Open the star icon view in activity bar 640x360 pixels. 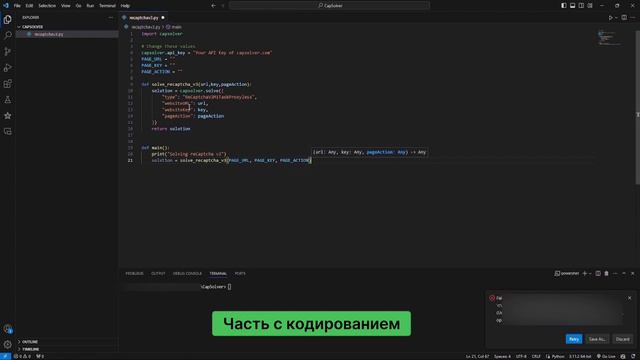(x=7, y=116)
